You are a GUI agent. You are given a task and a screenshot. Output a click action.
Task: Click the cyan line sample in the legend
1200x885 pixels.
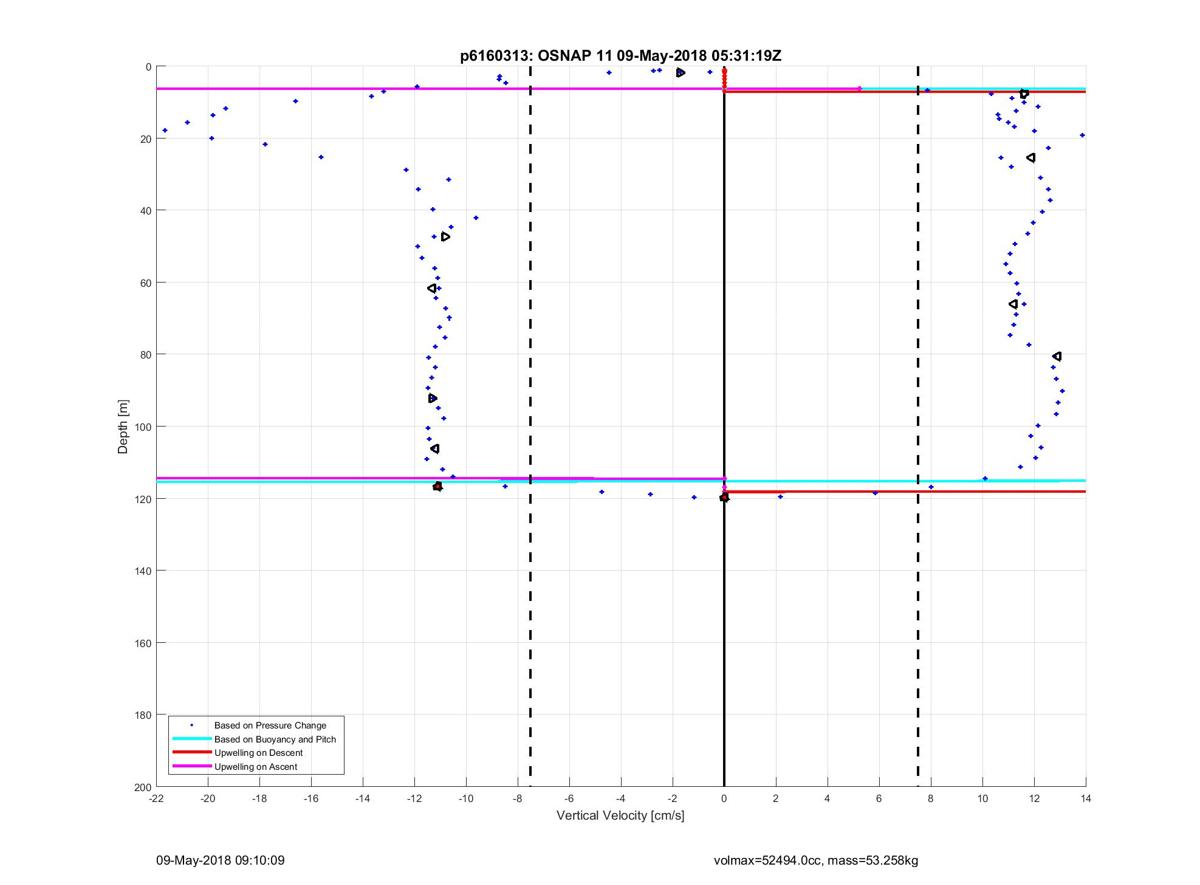click(191, 739)
